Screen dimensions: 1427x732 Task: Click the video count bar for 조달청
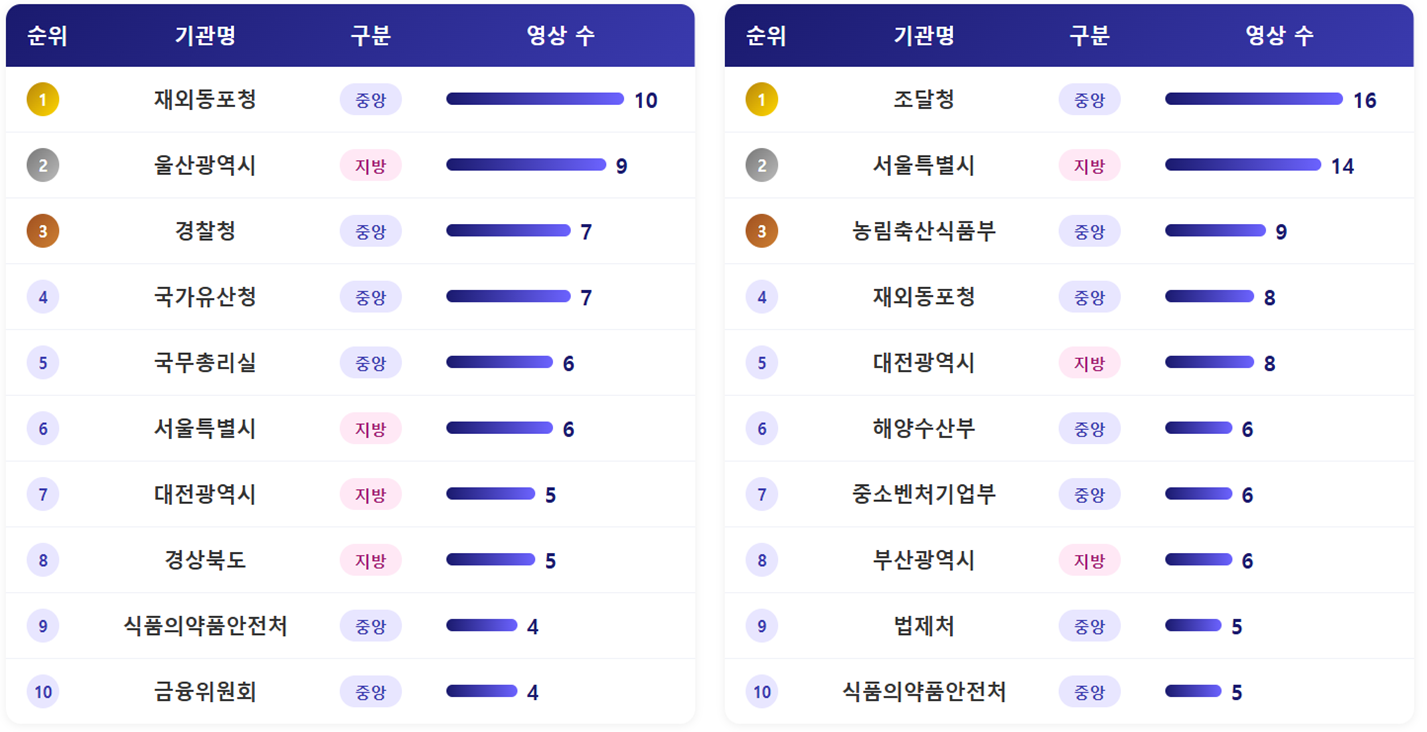[1253, 99]
